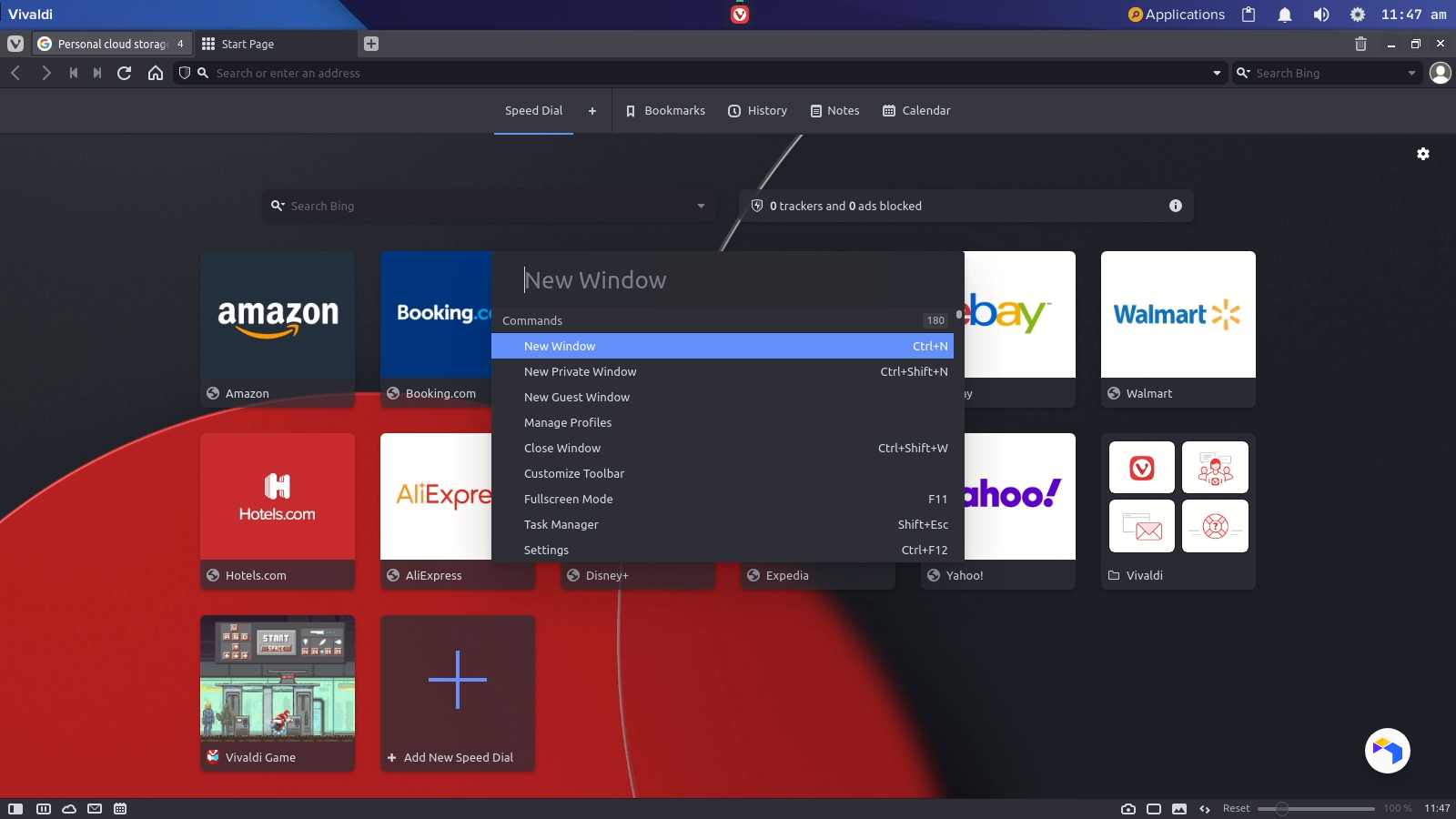Screen dimensions: 1456x819
Task: Go to the home page
Action: point(156,73)
